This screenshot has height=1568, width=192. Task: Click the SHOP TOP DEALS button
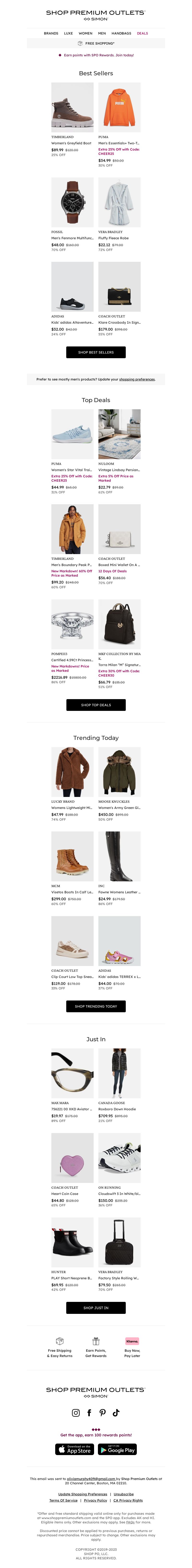[x=96, y=705]
